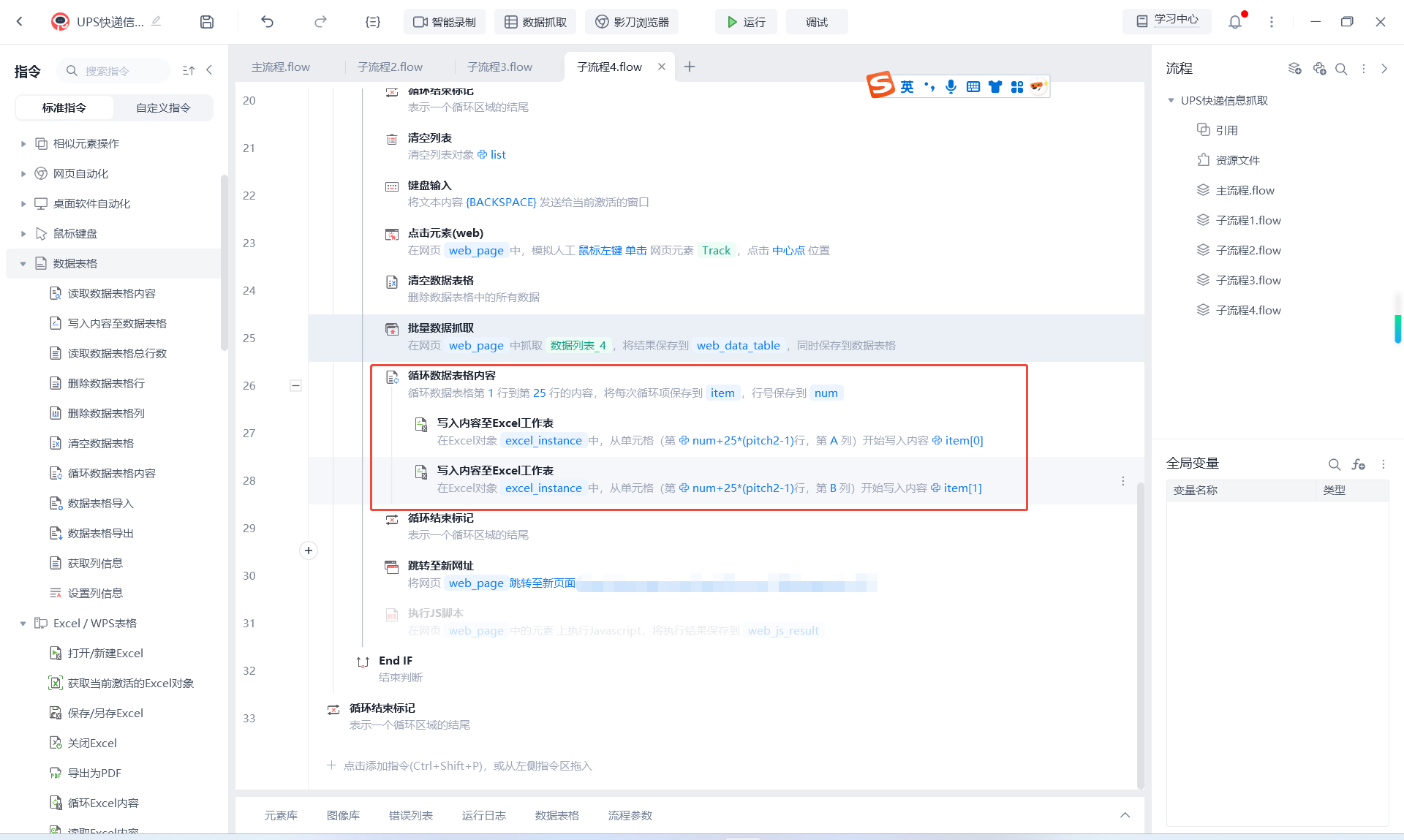Open 运行日志 bottom tab
This screenshot has width=1404, height=840.
pyautogui.click(x=483, y=815)
